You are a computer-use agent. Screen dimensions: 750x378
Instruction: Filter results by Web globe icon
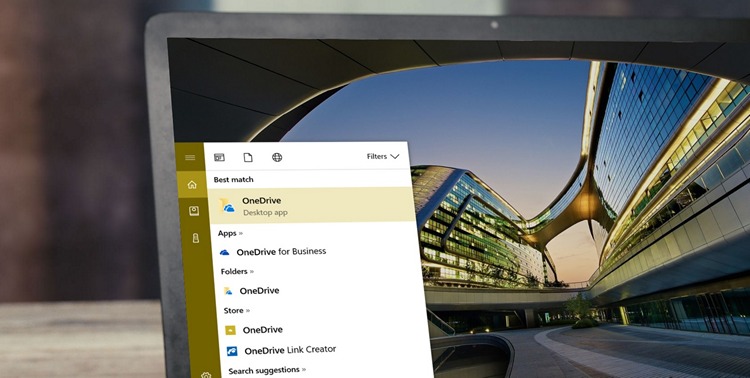click(x=277, y=157)
